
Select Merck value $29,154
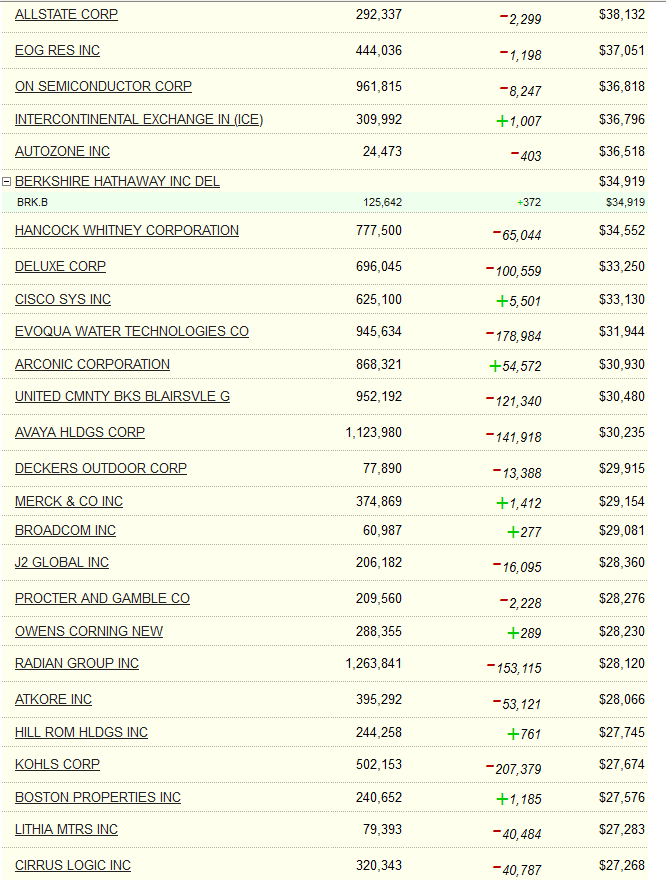click(x=622, y=502)
